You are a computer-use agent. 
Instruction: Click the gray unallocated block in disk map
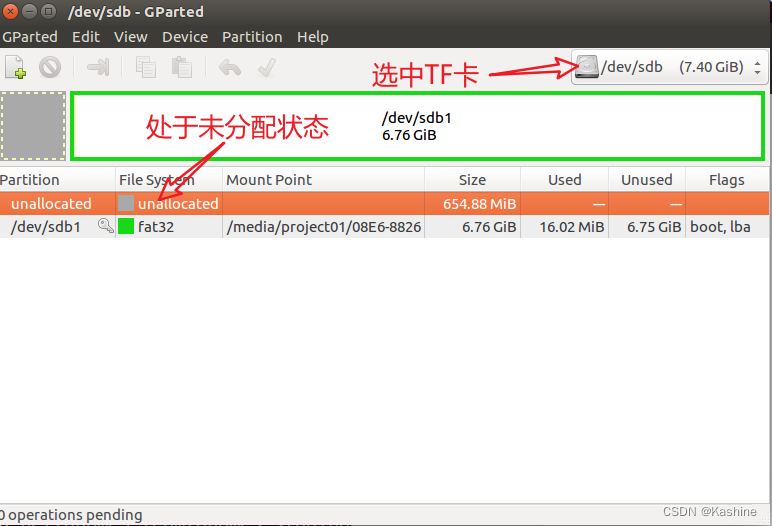point(33,126)
